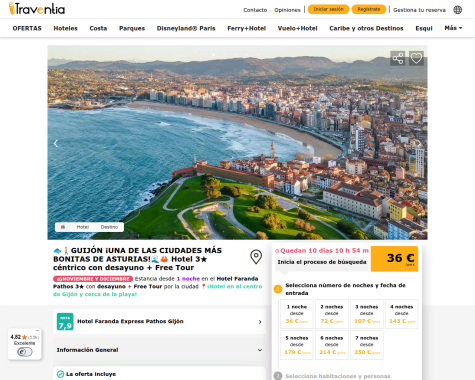Open the Hoteles menu item

point(65,28)
